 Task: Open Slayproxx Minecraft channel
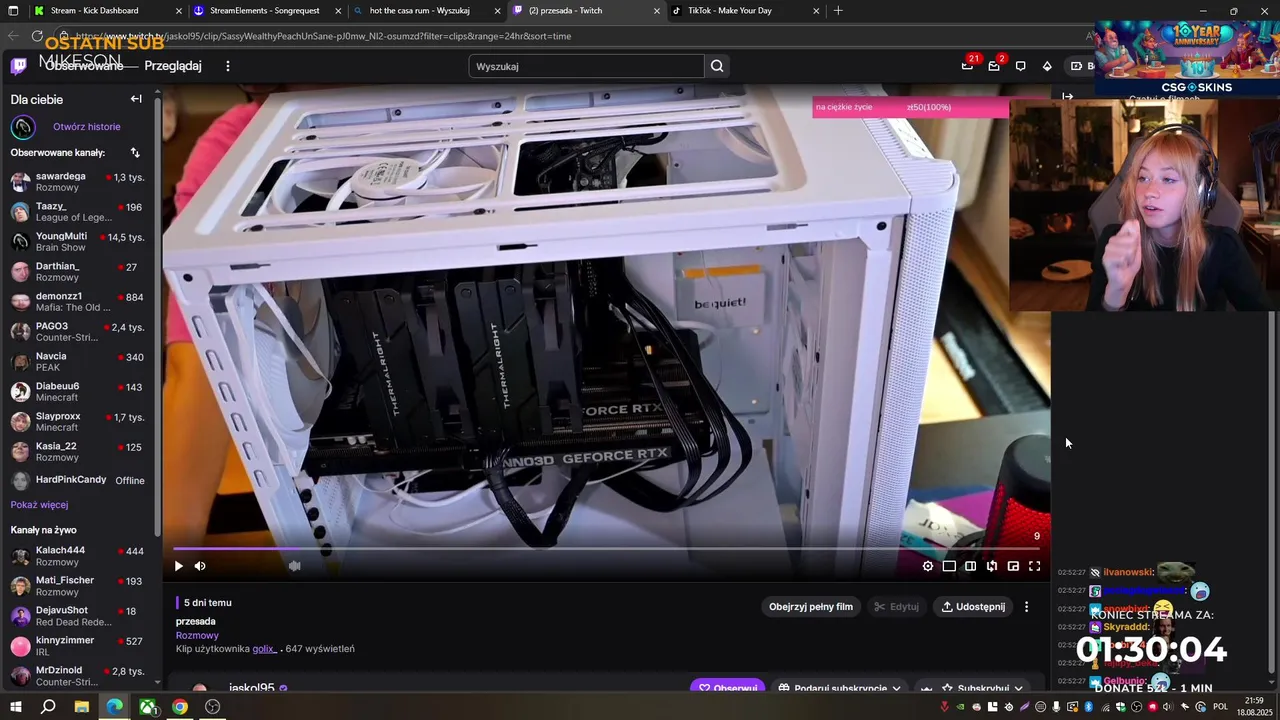point(80,422)
